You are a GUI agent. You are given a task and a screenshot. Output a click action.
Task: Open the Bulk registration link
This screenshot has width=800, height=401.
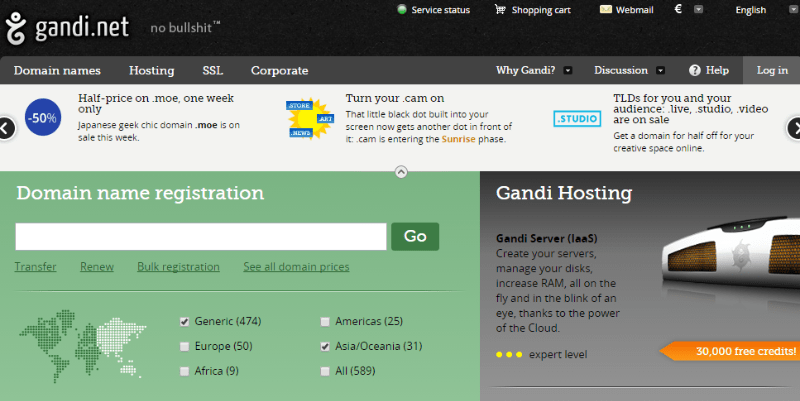click(179, 267)
